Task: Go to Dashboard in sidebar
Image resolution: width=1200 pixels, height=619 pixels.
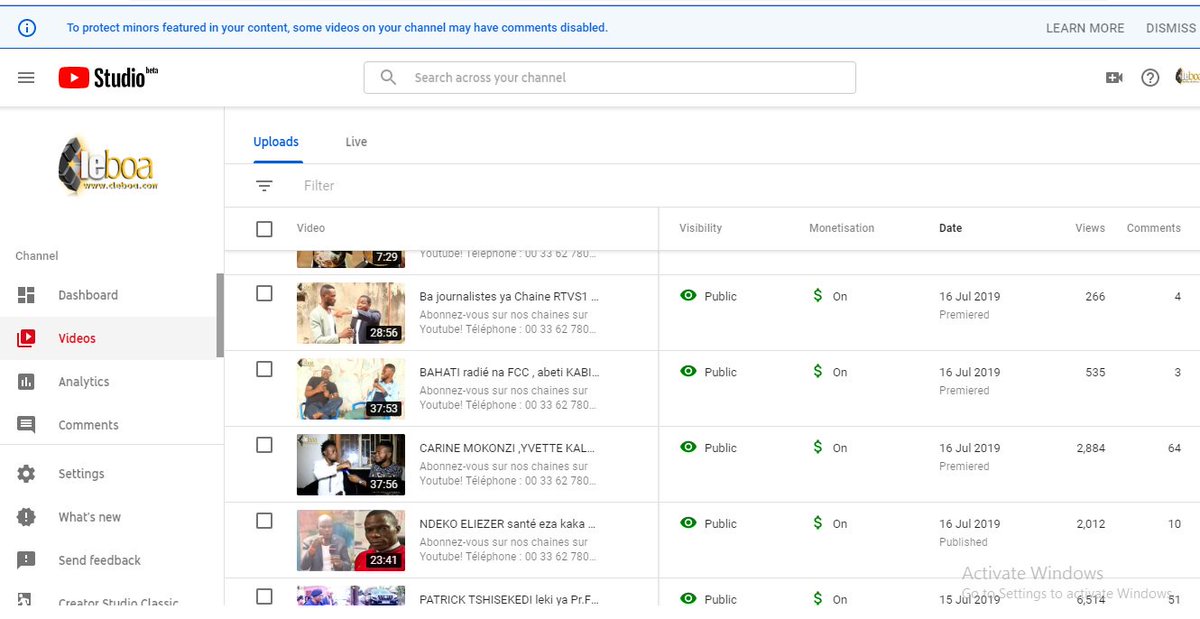Action: (x=88, y=295)
